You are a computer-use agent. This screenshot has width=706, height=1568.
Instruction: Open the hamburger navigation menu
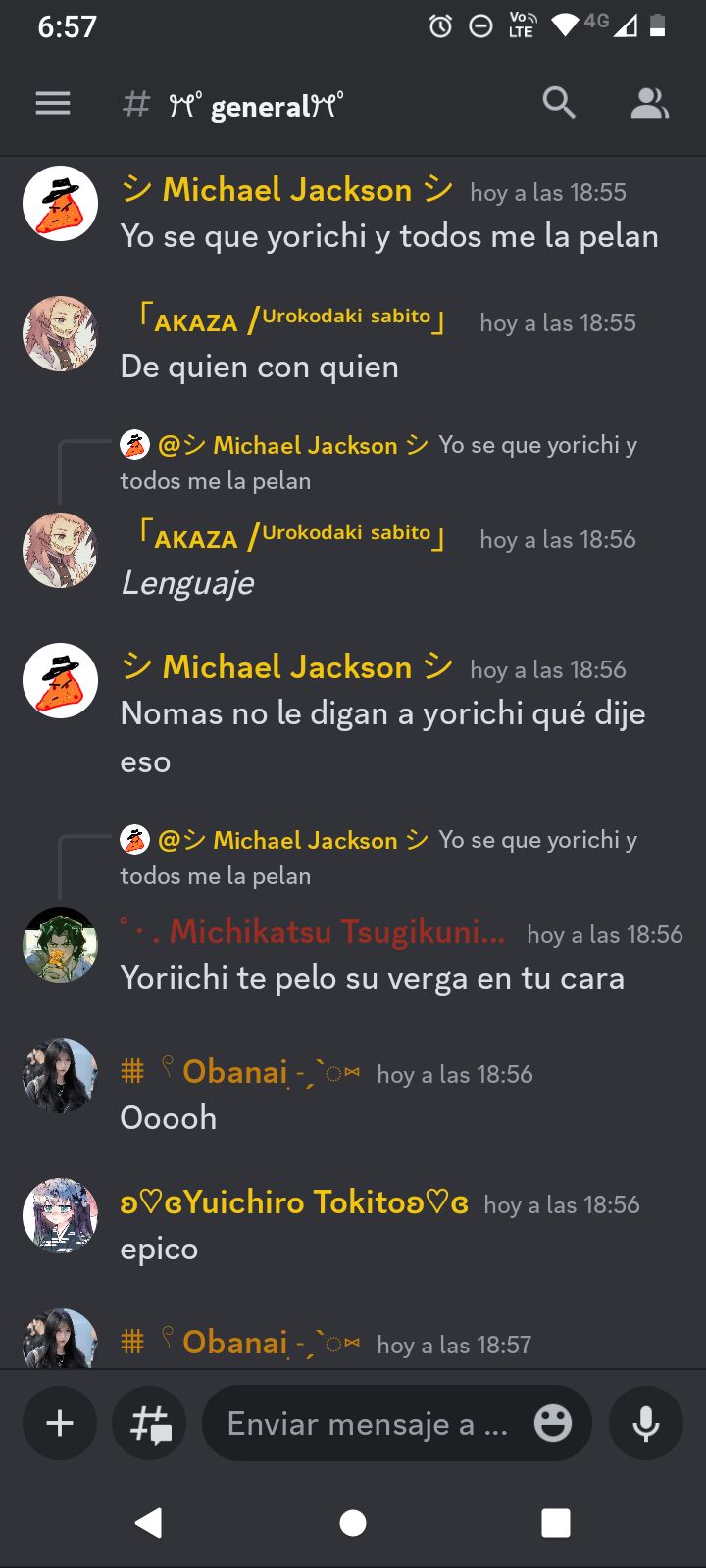tap(53, 103)
